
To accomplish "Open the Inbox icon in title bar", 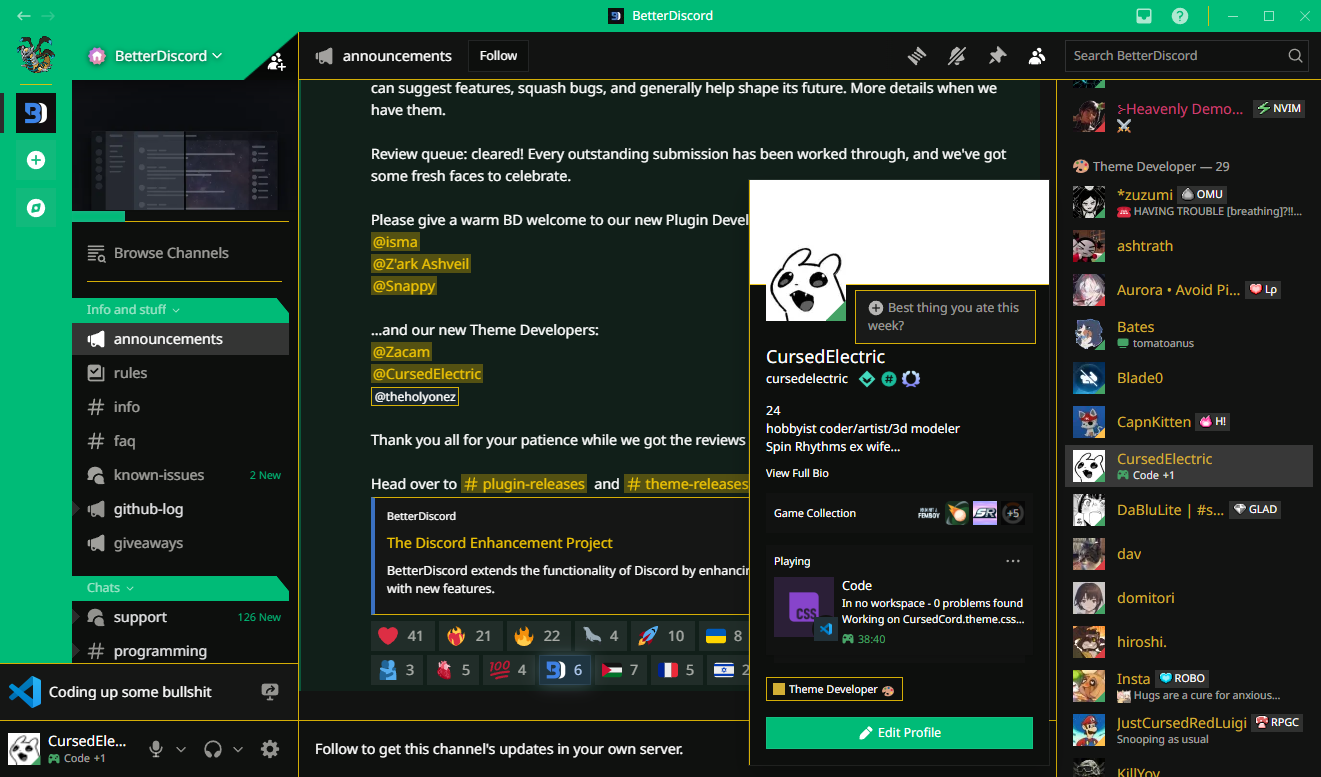I will (x=1144, y=16).
